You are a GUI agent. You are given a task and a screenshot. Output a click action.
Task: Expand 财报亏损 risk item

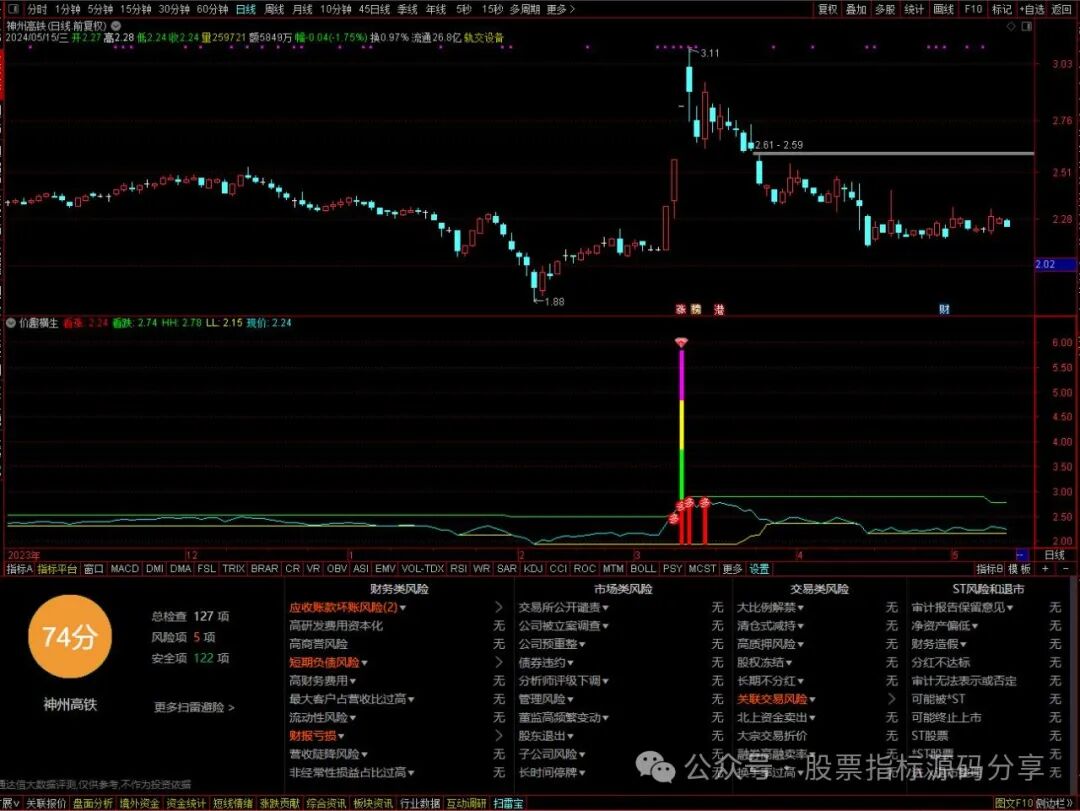(x=317, y=736)
